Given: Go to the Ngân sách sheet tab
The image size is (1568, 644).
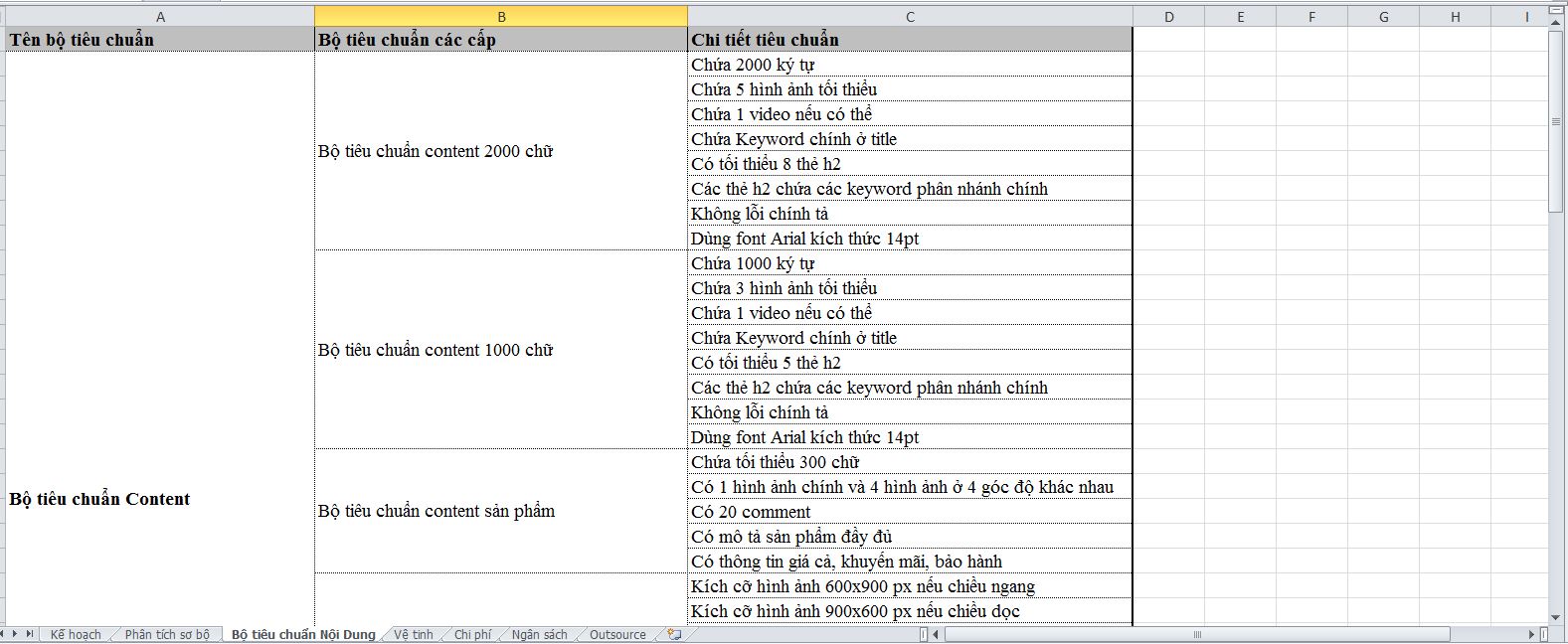Looking at the screenshot, I should click(x=540, y=634).
